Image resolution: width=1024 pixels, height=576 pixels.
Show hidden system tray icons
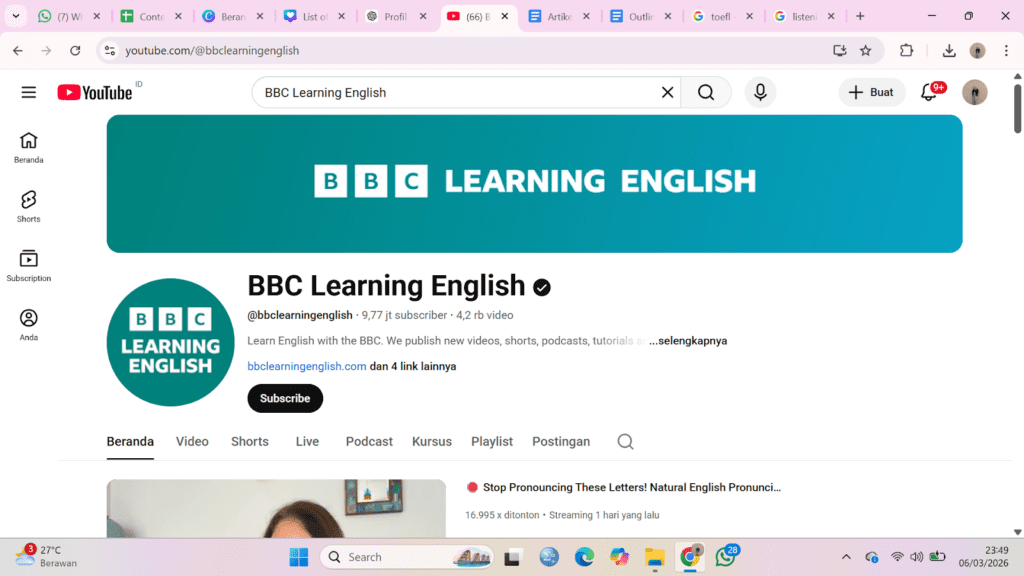[846, 557]
